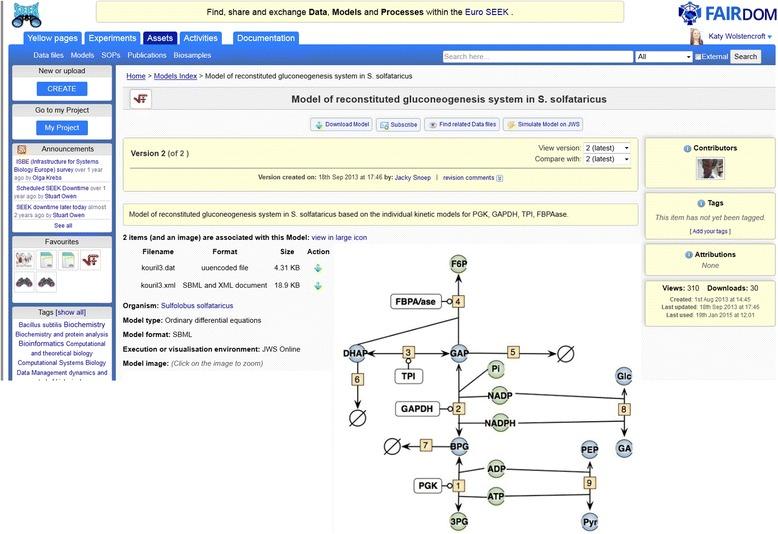Open first binoculars item in Favourites
The image size is (778, 534).
(x=24, y=283)
